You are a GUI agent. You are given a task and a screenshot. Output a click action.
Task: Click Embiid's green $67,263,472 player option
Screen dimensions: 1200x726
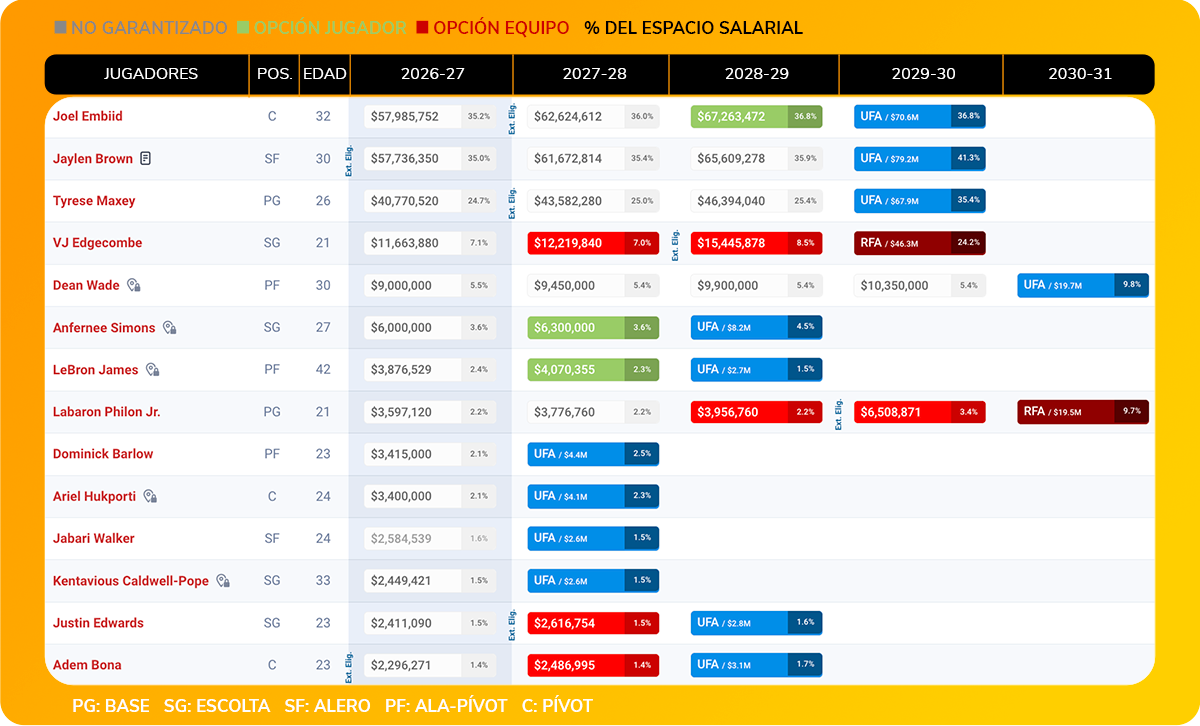pyautogui.click(x=756, y=116)
